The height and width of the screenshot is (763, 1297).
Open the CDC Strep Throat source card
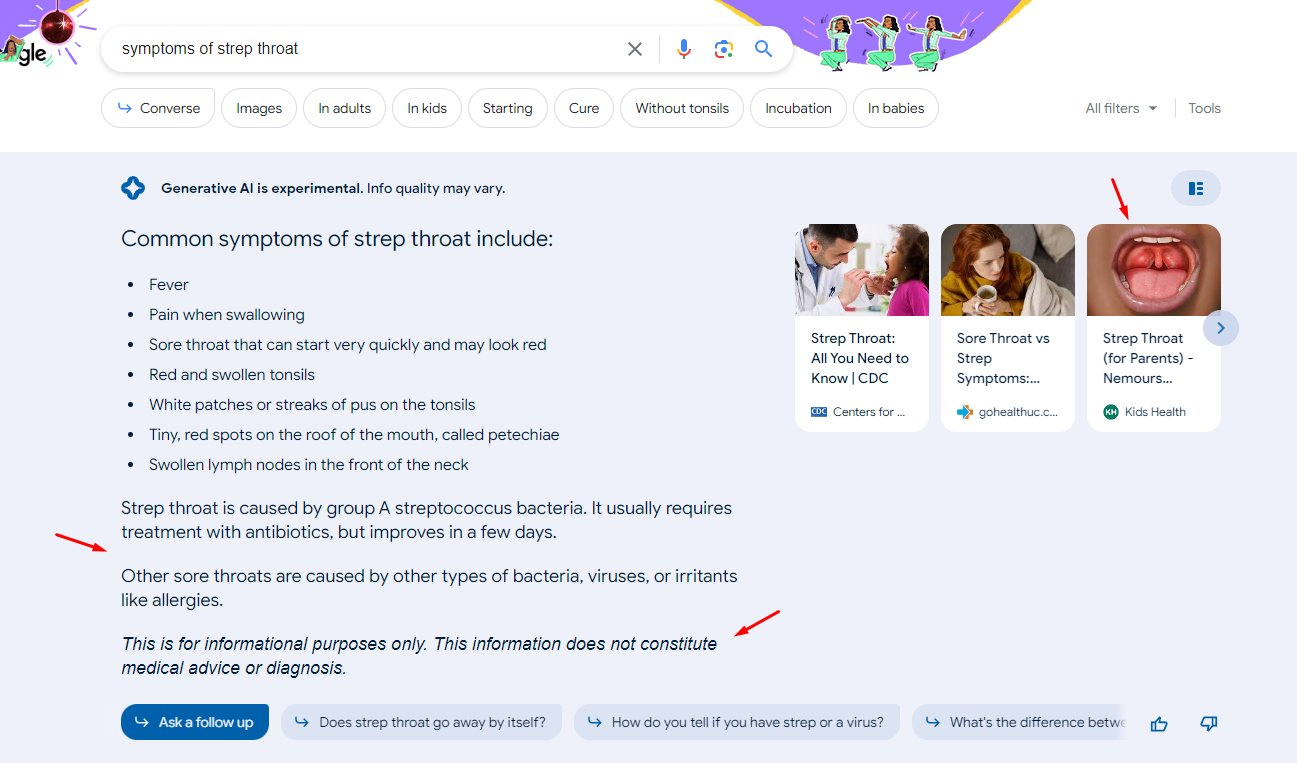861,358
